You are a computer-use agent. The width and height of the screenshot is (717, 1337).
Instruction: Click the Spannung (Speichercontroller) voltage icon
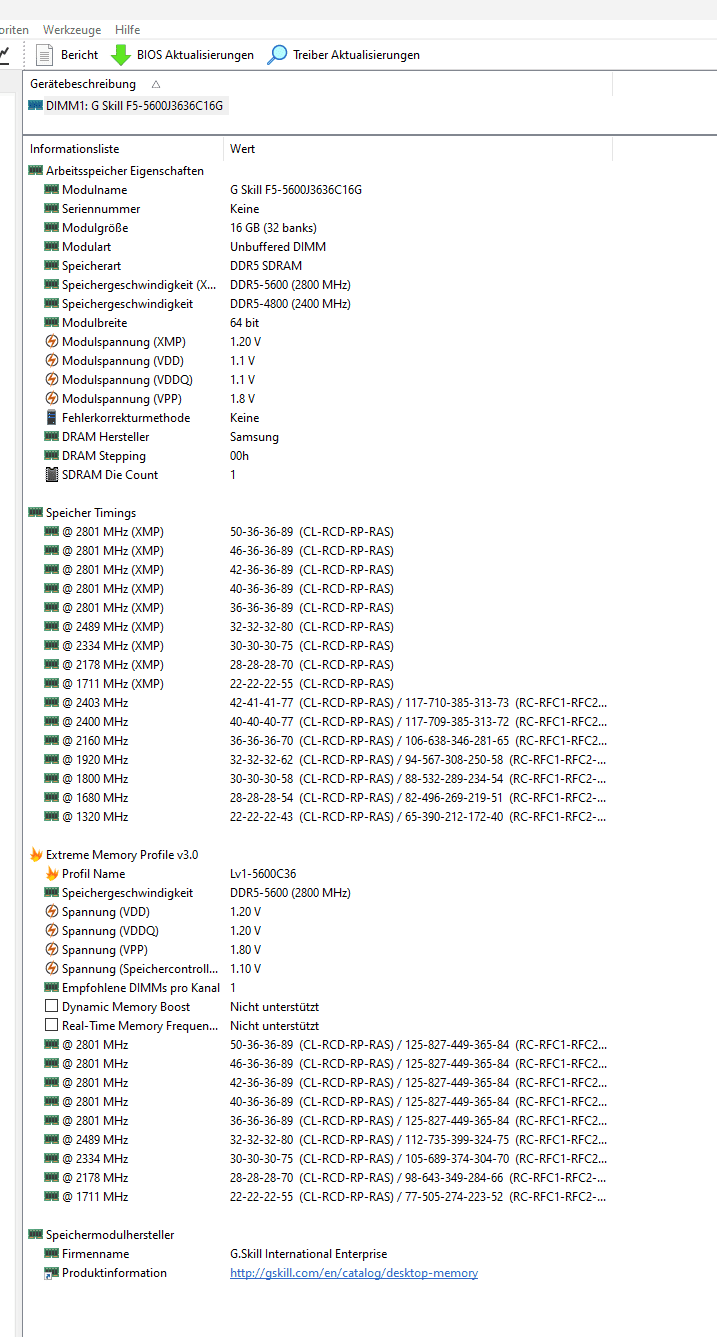(x=52, y=969)
